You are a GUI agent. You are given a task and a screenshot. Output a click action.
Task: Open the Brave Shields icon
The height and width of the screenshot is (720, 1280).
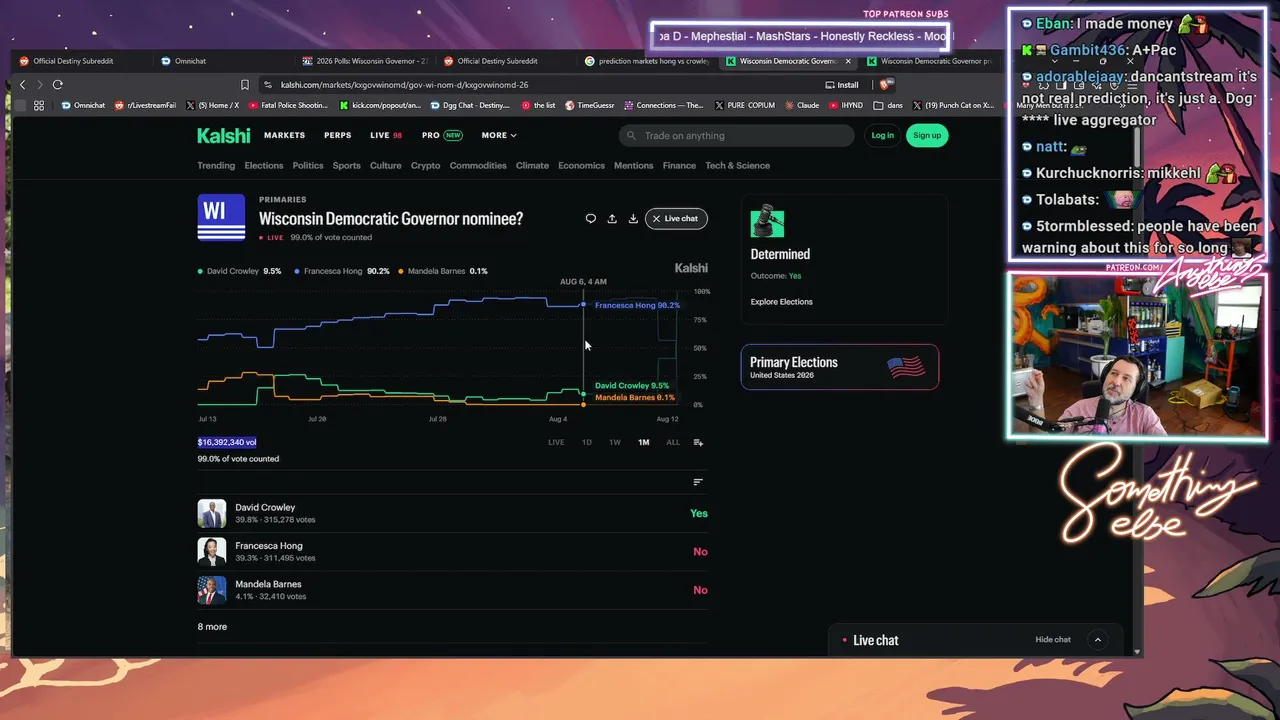[x=887, y=85]
